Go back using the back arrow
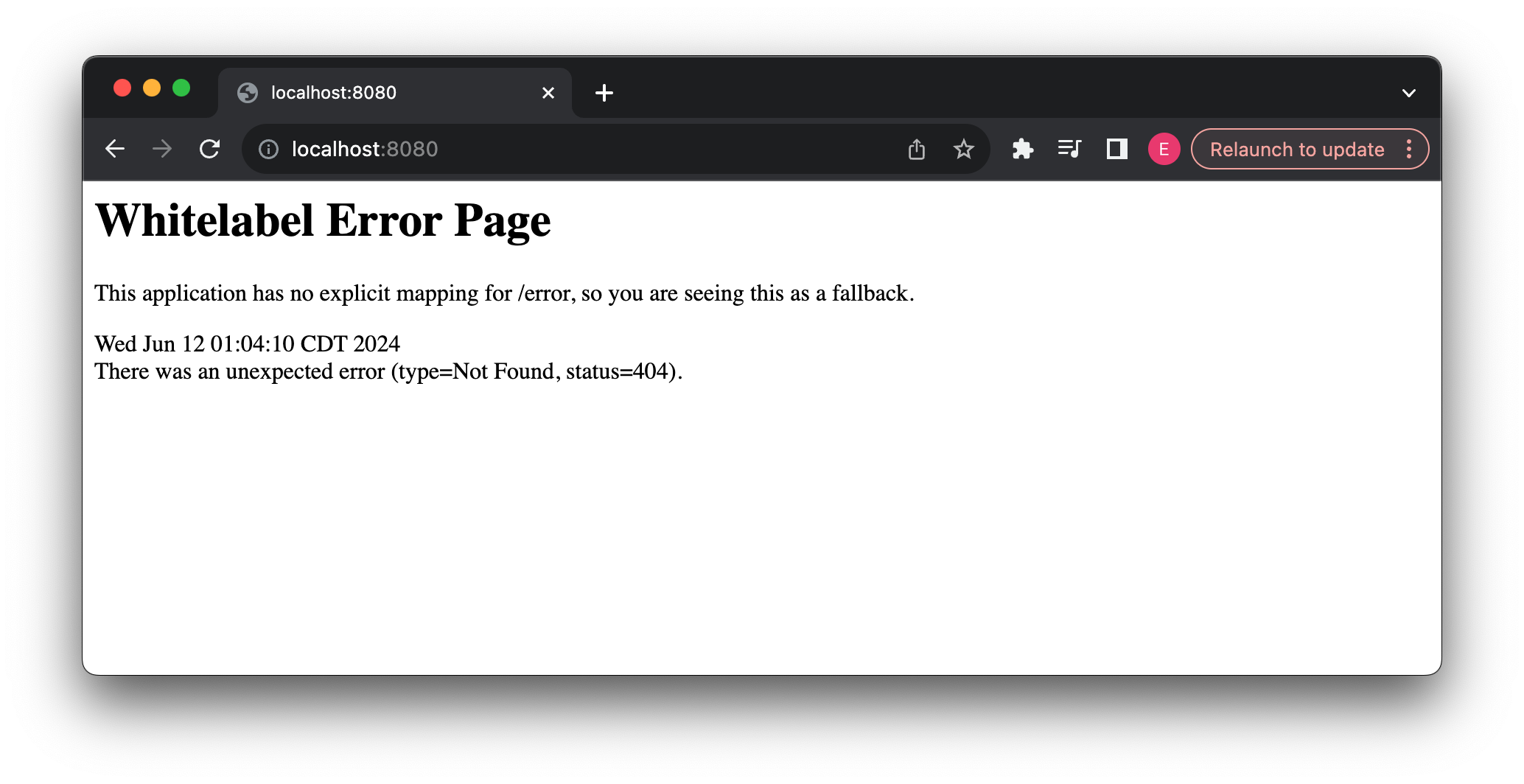The image size is (1524, 784). coord(115,148)
